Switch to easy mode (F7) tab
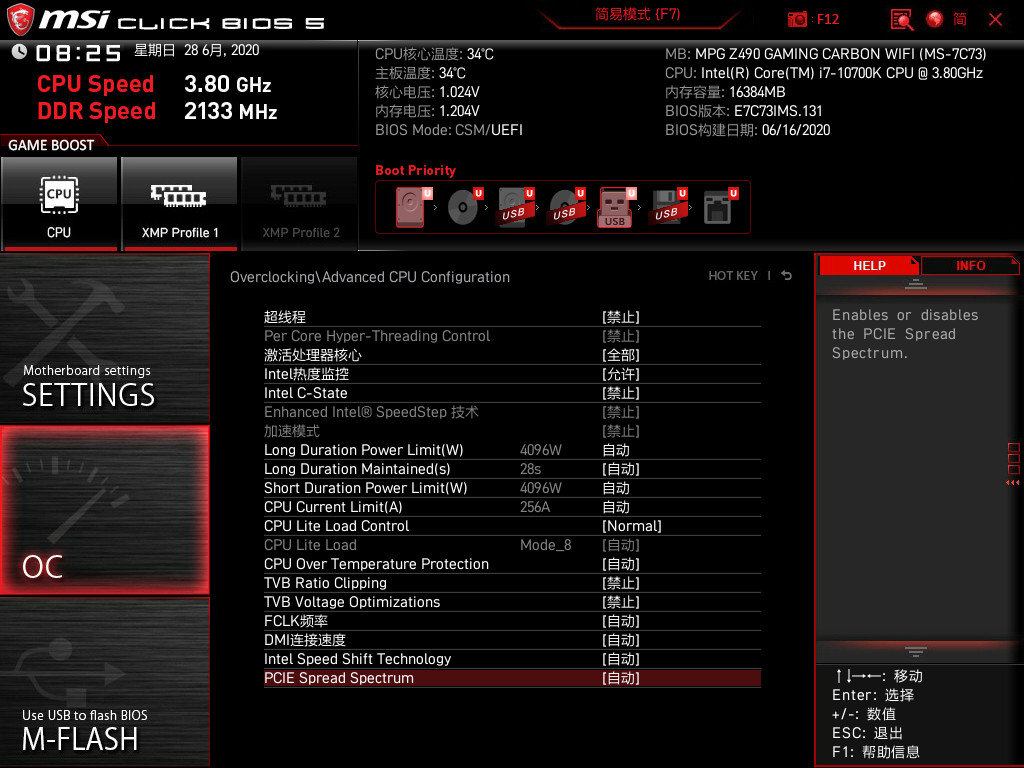Viewport: 1024px width, 768px height. point(637,14)
